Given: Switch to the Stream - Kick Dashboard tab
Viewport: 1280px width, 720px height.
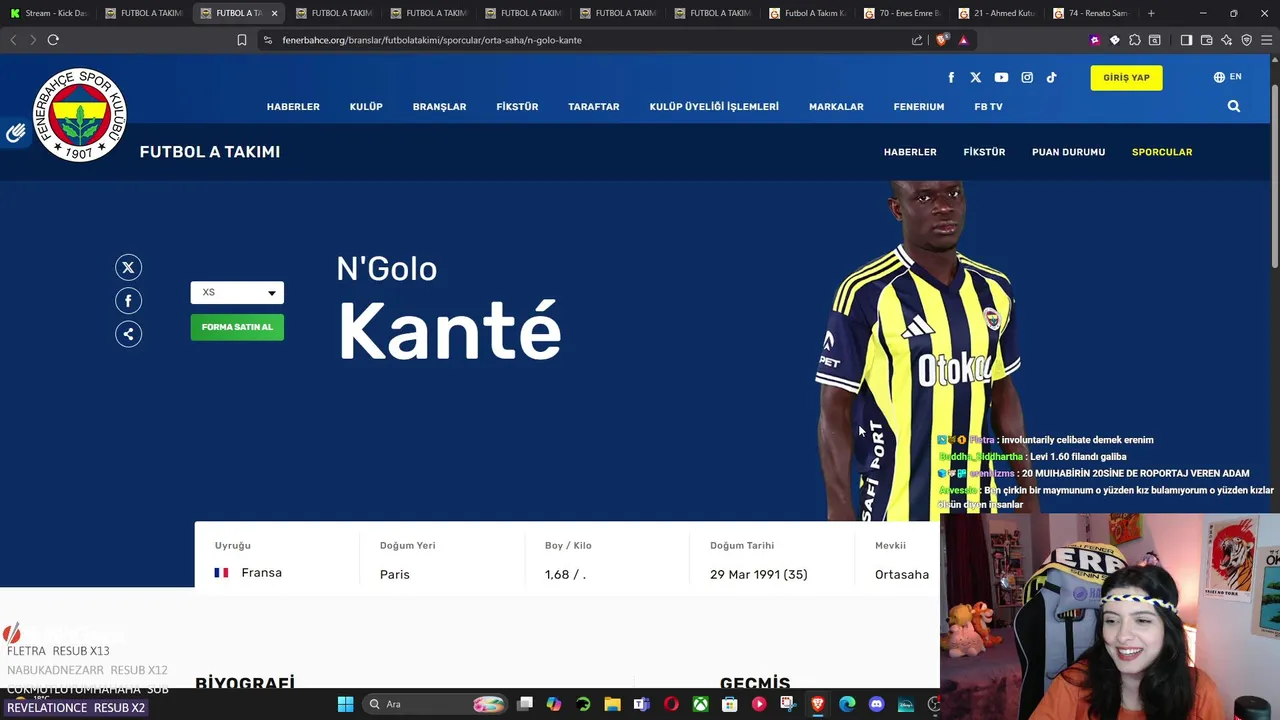Looking at the screenshot, I should click(x=47, y=13).
